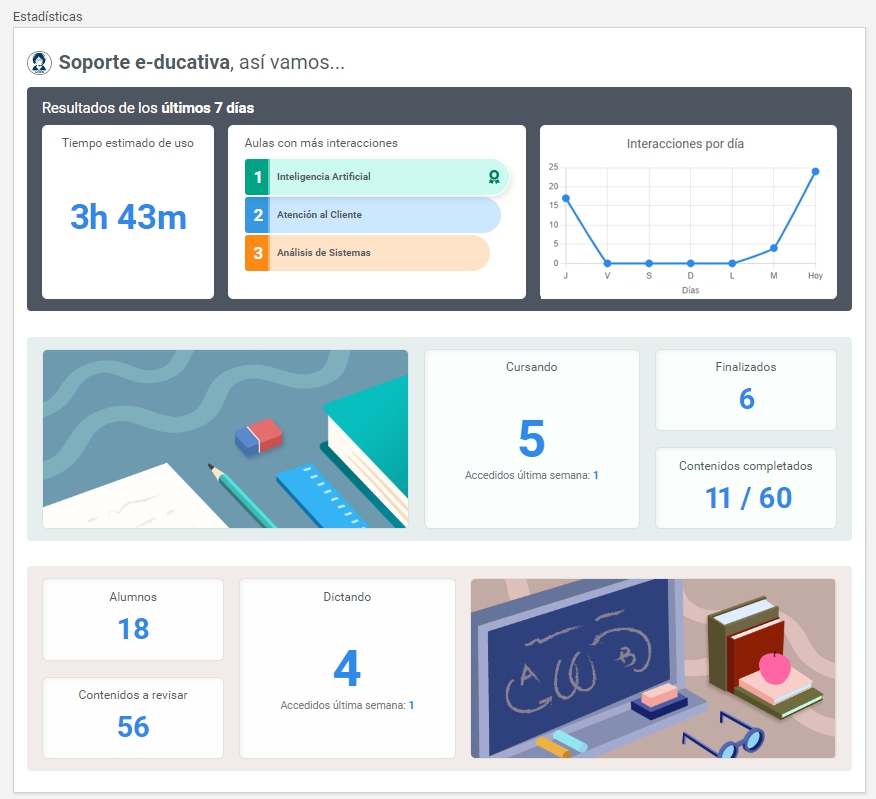Open the Contenidos a revisar card

click(x=133, y=717)
